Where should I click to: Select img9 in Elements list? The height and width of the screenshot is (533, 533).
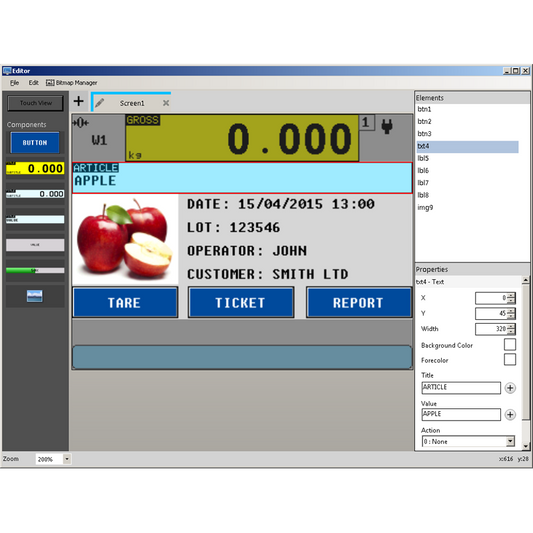click(x=425, y=207)
